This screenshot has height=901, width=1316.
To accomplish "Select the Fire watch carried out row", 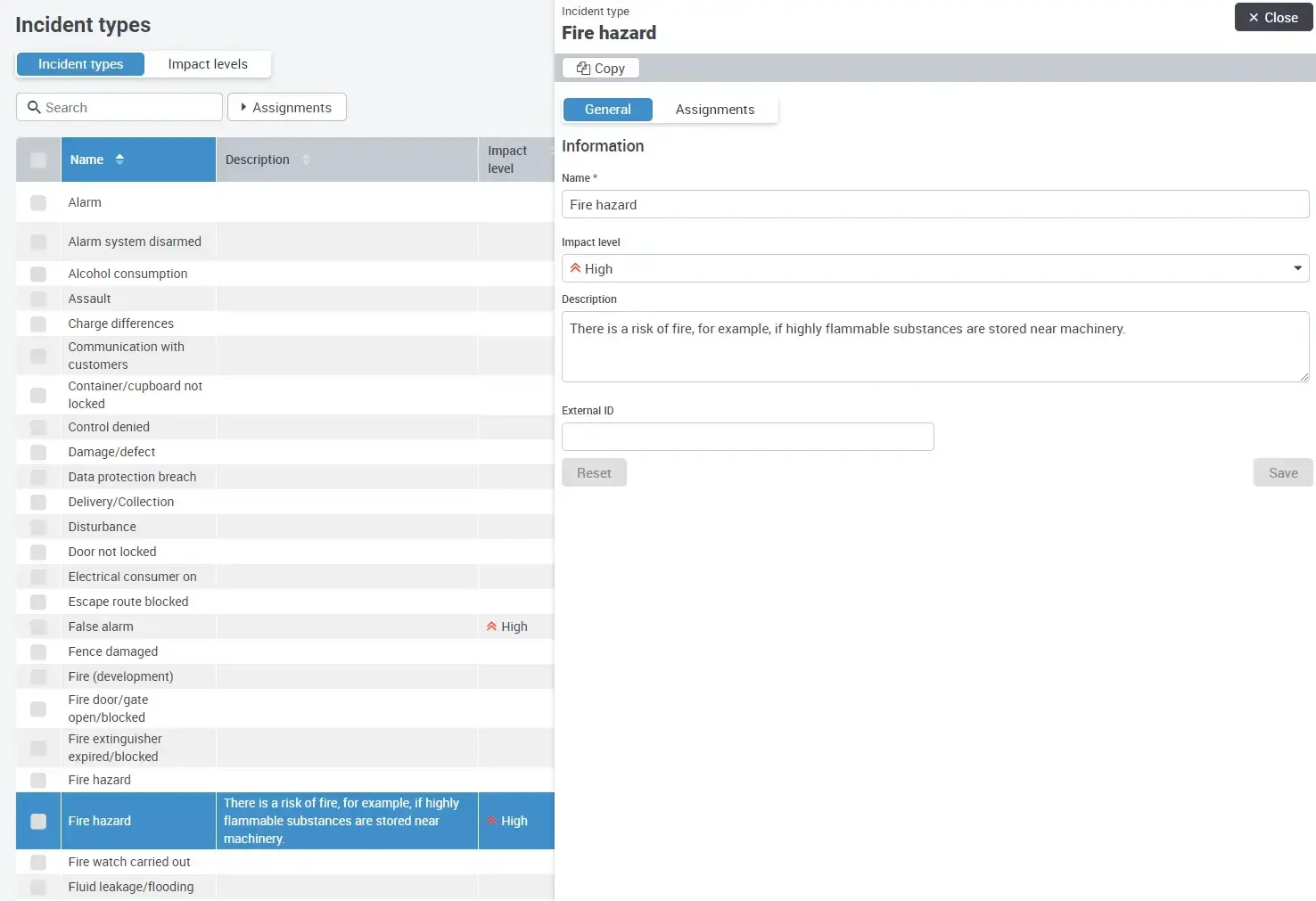I will [129, 862].
